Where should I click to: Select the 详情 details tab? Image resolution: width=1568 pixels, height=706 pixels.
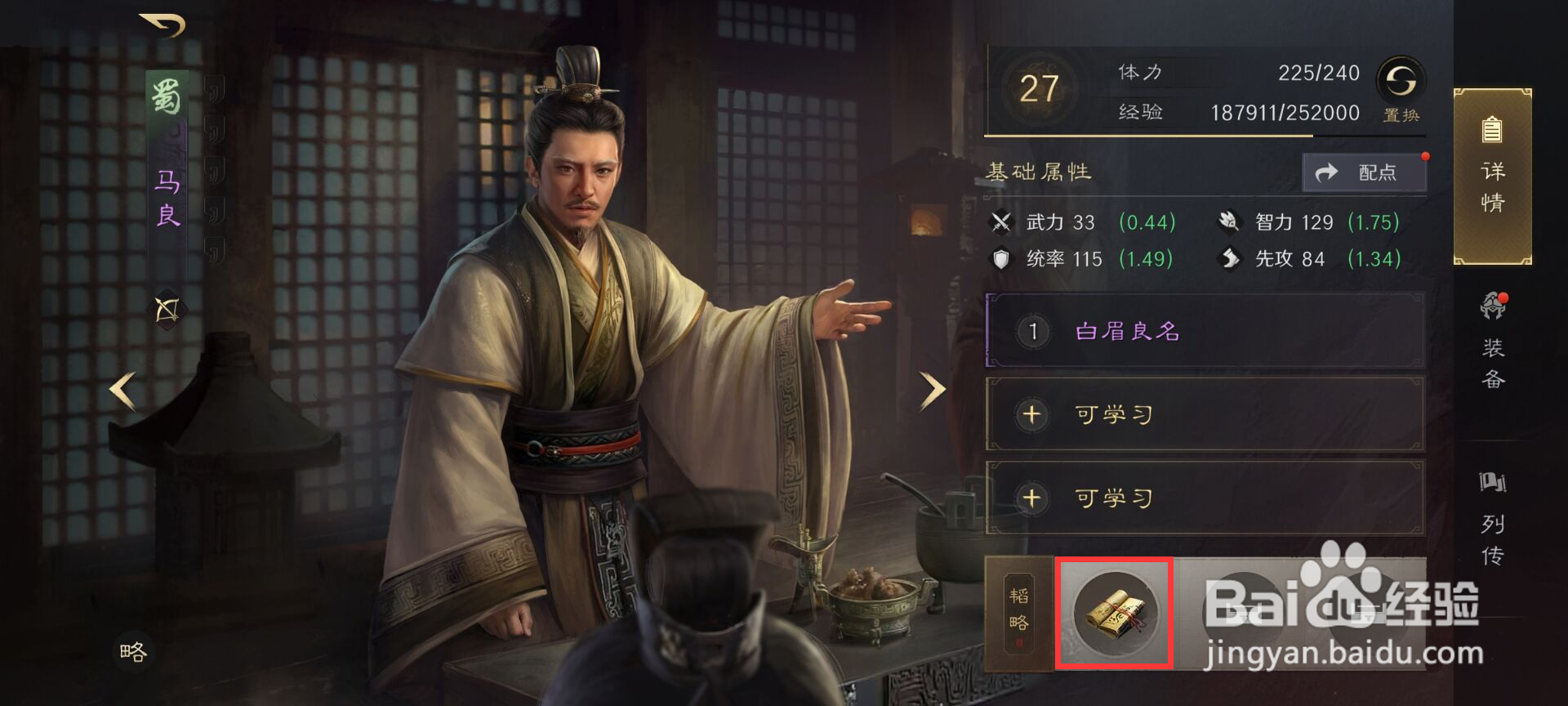coord(1492,176)
